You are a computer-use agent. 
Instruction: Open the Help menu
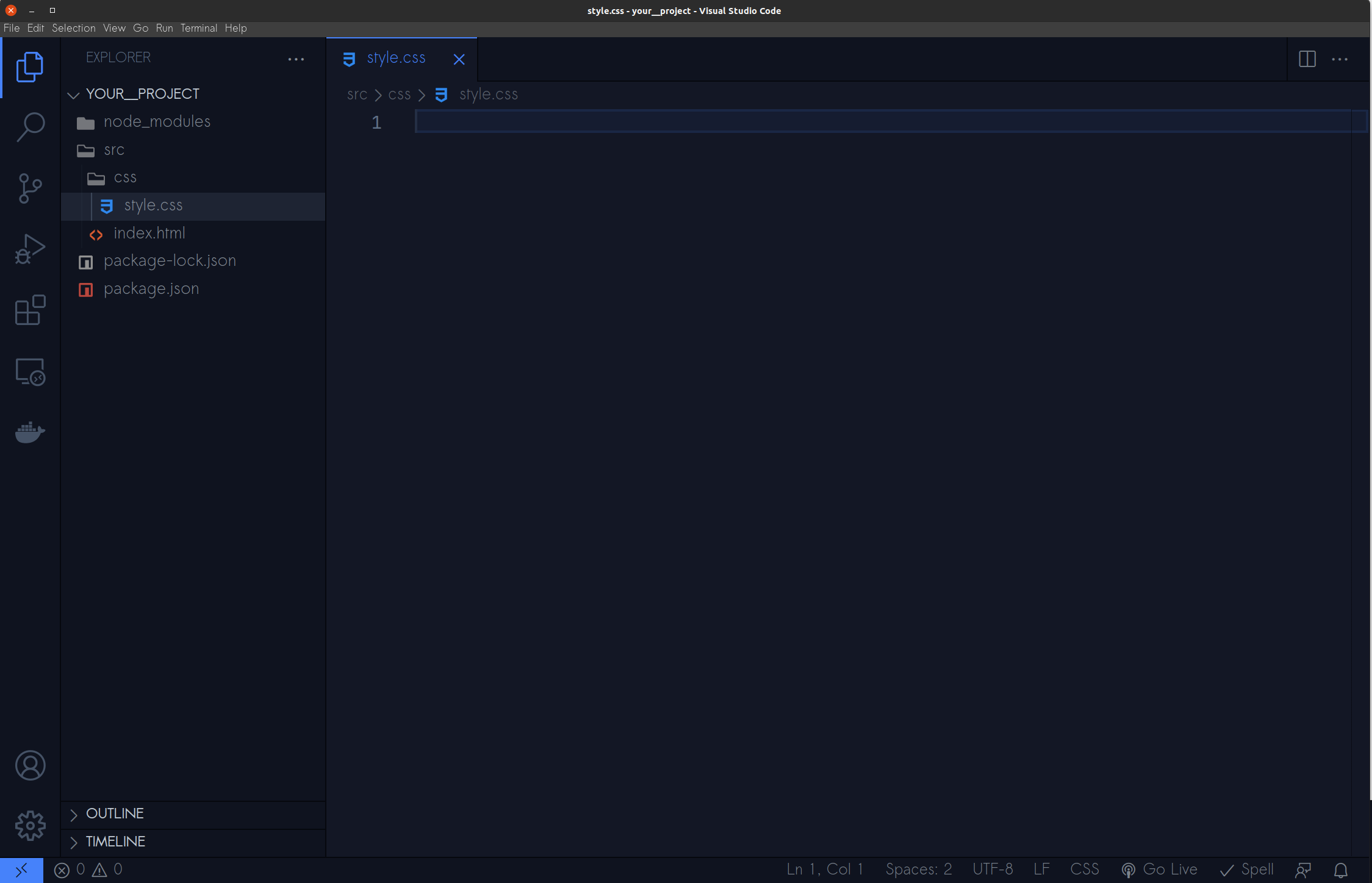click(x=235, y=28)
